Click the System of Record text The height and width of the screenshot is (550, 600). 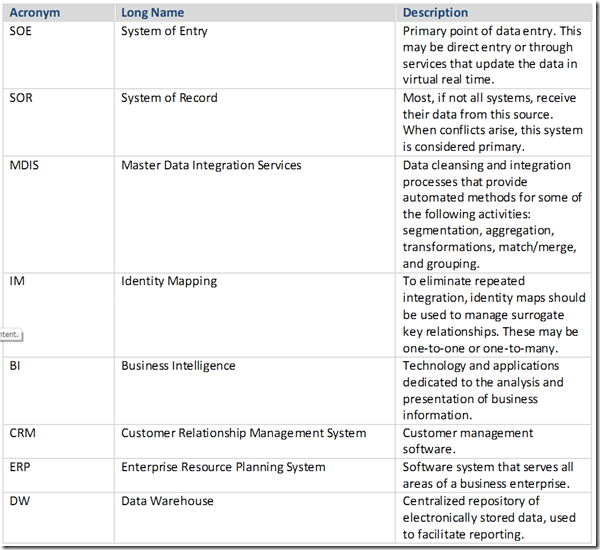(x=169, y=98)
